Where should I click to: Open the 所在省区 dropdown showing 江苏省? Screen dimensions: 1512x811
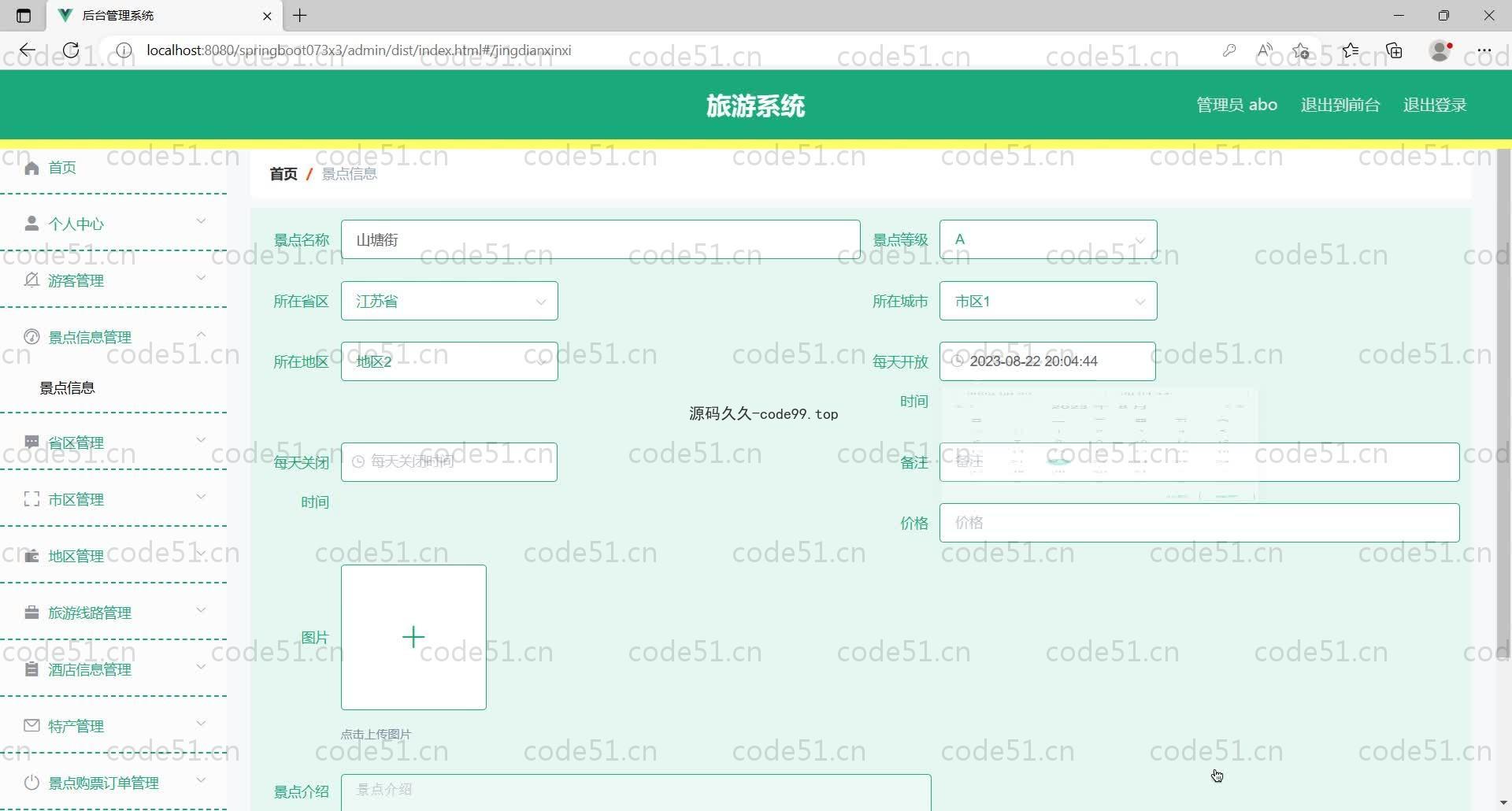coord(450,301)
